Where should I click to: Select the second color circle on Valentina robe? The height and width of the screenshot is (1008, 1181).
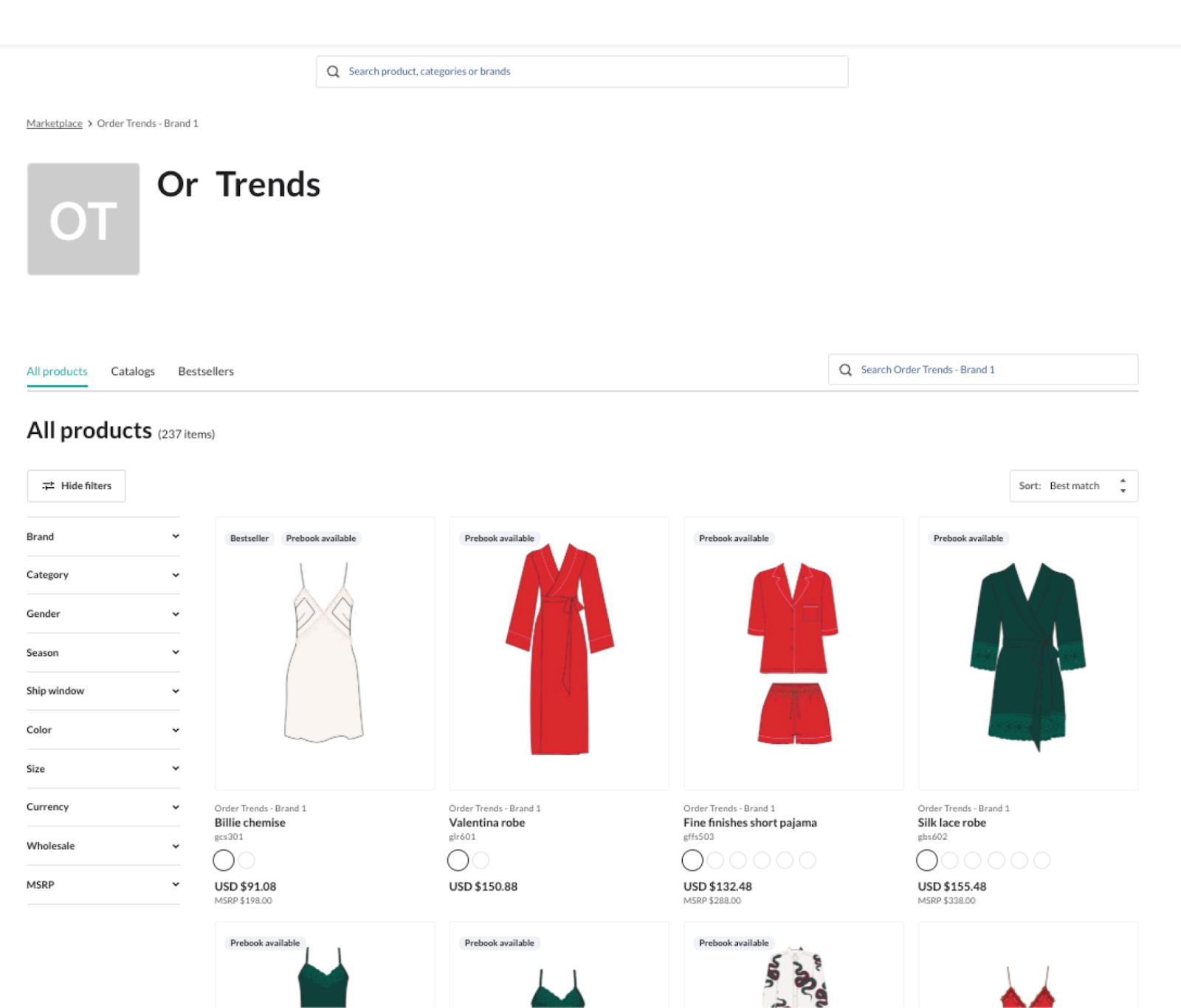481,860
